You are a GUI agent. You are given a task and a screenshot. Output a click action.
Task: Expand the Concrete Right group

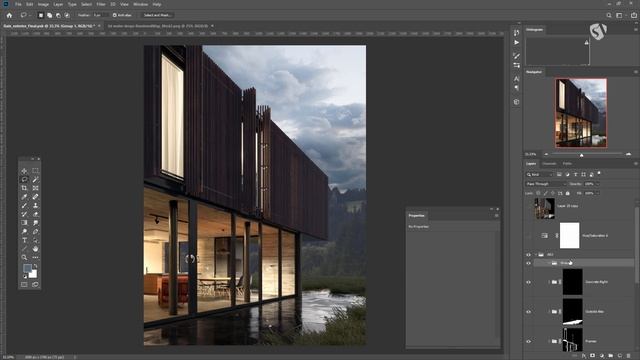[549, 282]
